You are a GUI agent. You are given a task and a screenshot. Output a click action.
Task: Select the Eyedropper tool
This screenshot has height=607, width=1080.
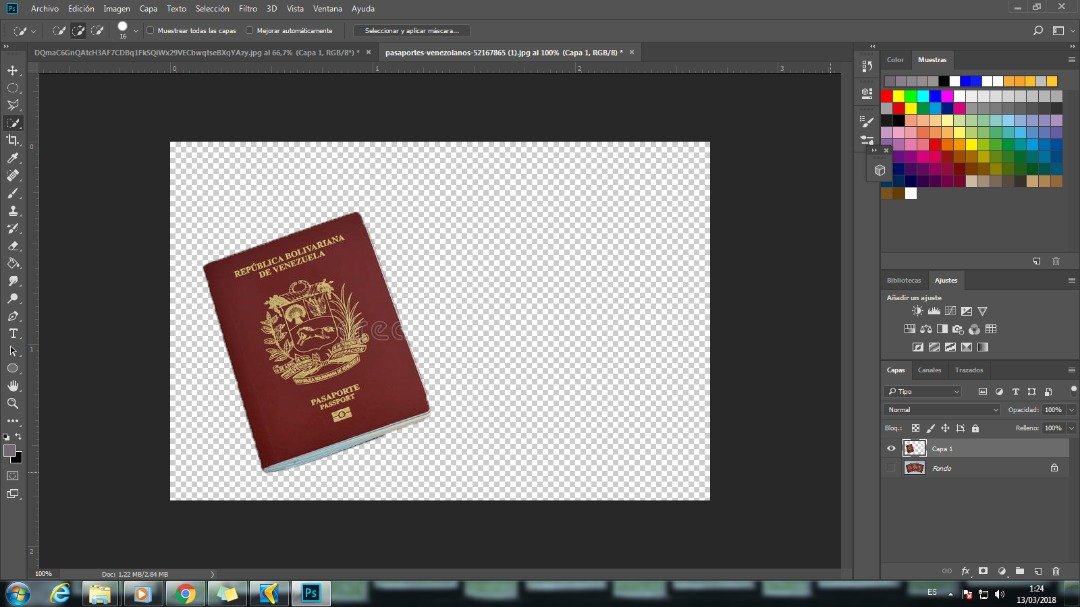(13, 158)
